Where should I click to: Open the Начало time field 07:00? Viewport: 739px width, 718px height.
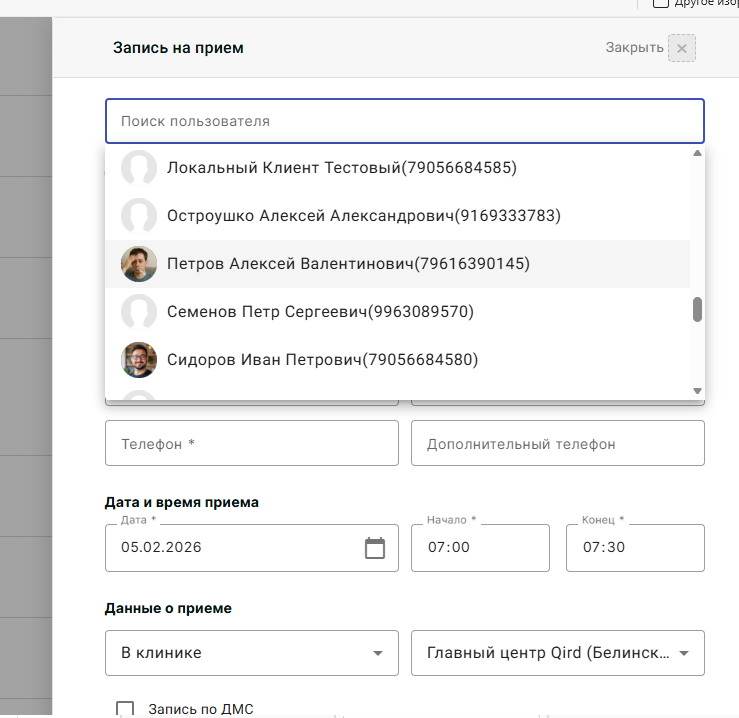(x=479, y=548)
